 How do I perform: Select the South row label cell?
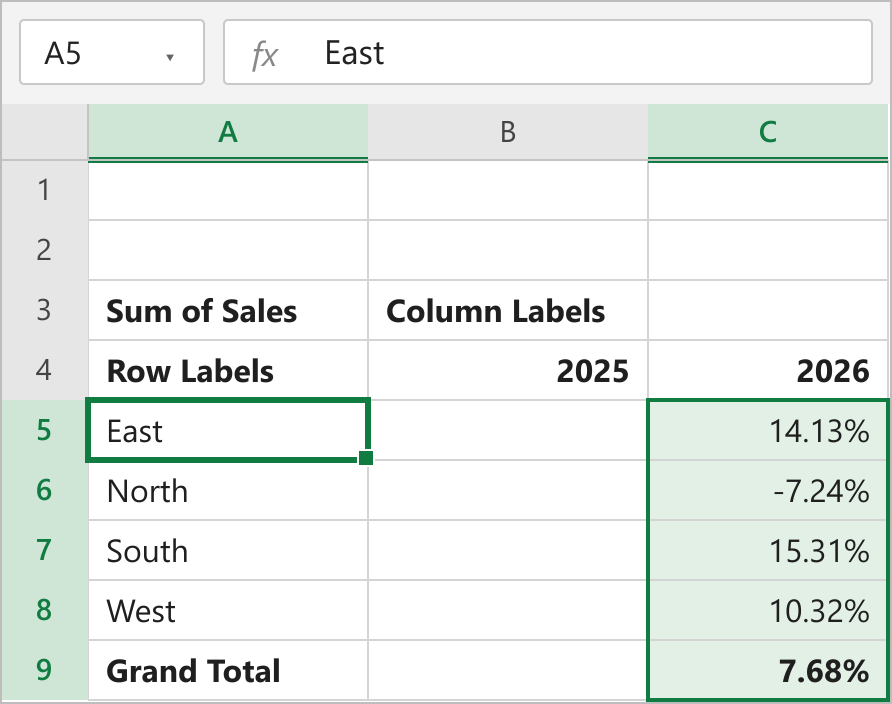pyautogui.click(x=228, y=550)
